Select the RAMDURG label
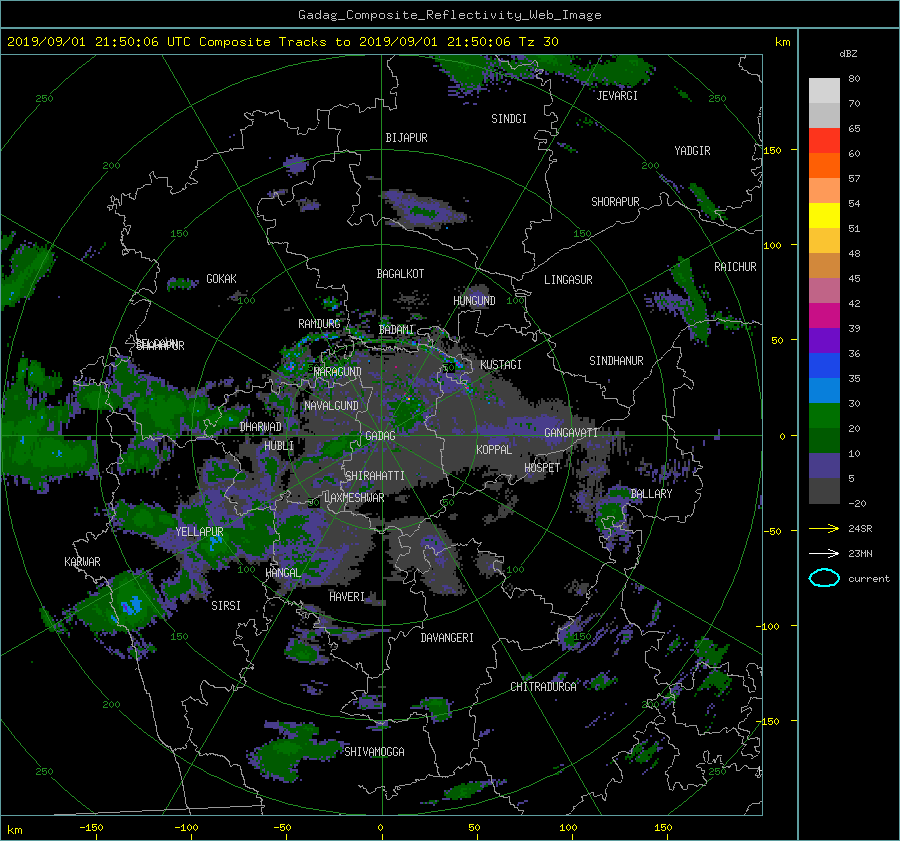Screen dimensions: 900x841 point(319,324)
